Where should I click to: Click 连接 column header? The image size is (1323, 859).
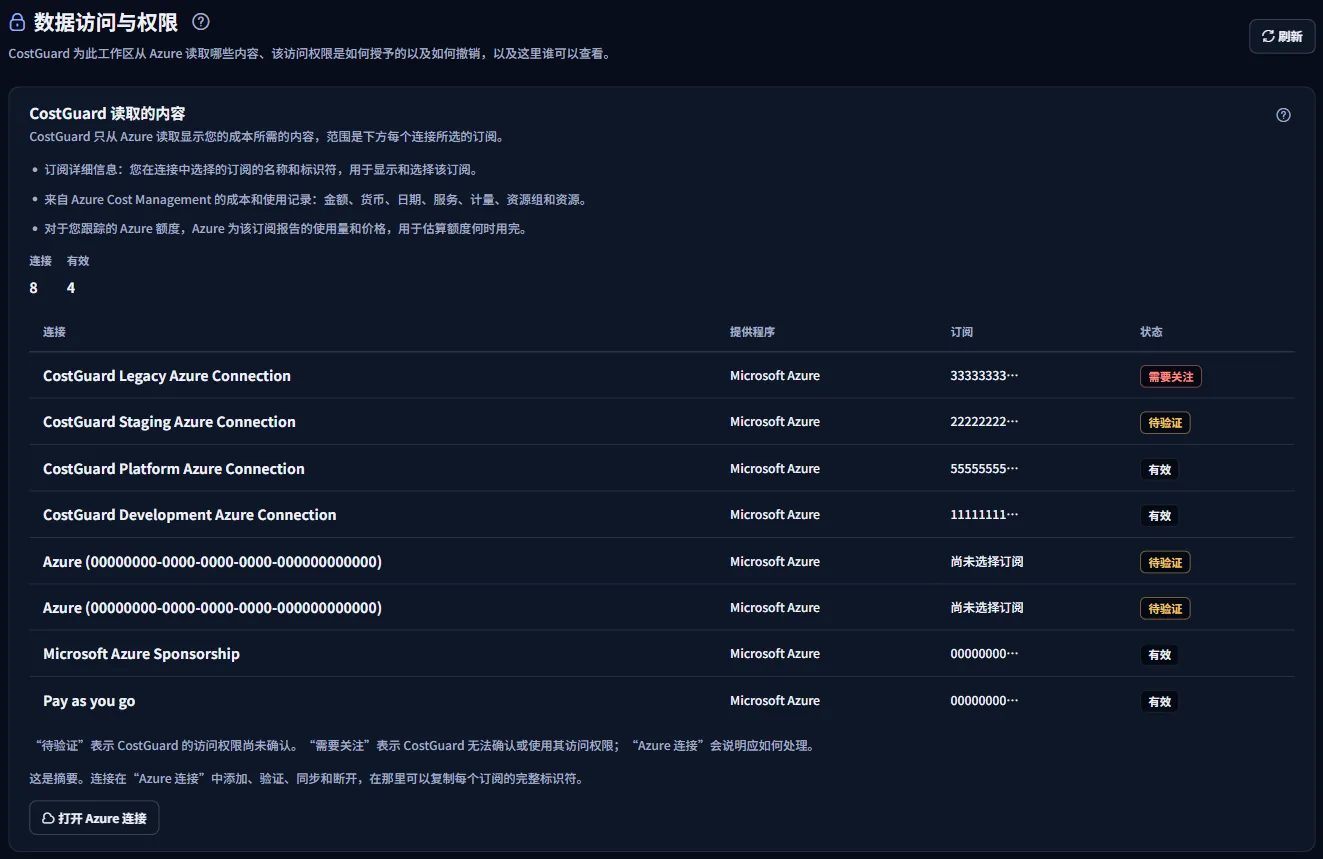click(54, 332)
